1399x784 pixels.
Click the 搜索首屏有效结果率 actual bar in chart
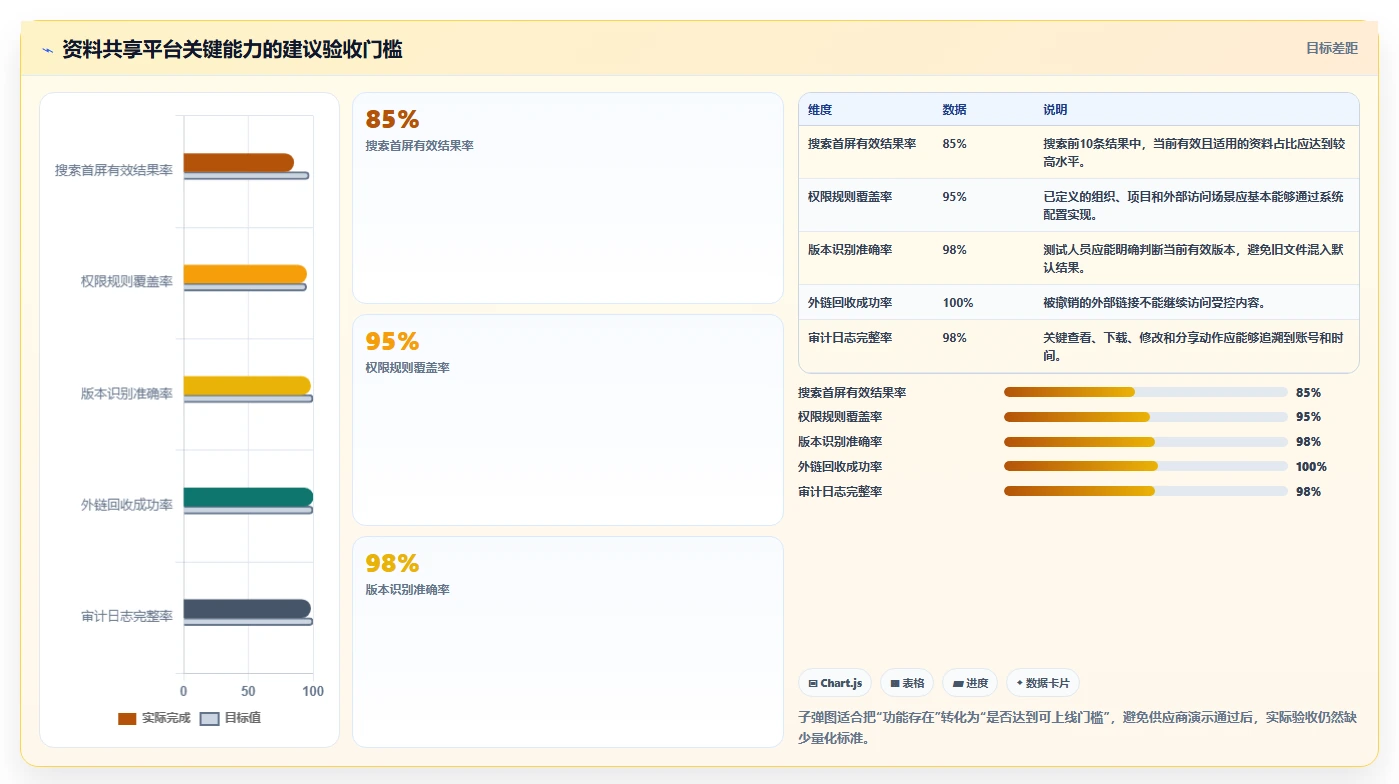(x=239, y=162)
